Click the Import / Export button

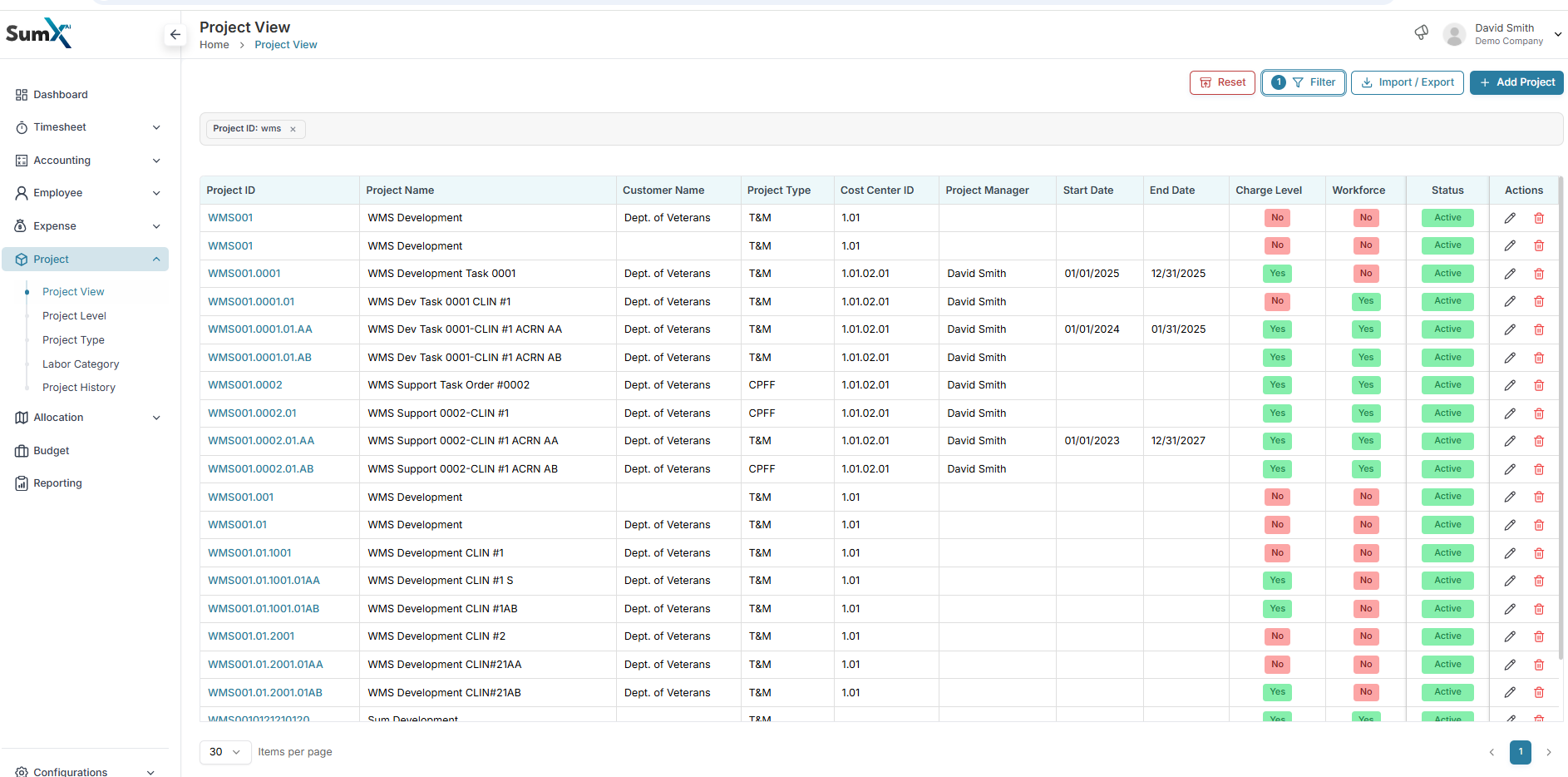(x=1408, y=82)
